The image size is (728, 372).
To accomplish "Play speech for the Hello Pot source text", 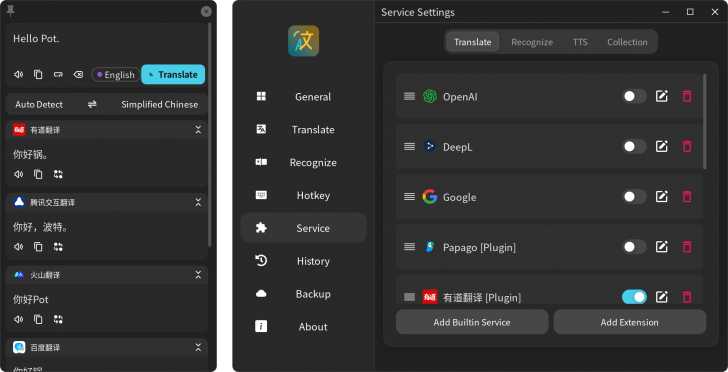I will click(x=19, y=74).
